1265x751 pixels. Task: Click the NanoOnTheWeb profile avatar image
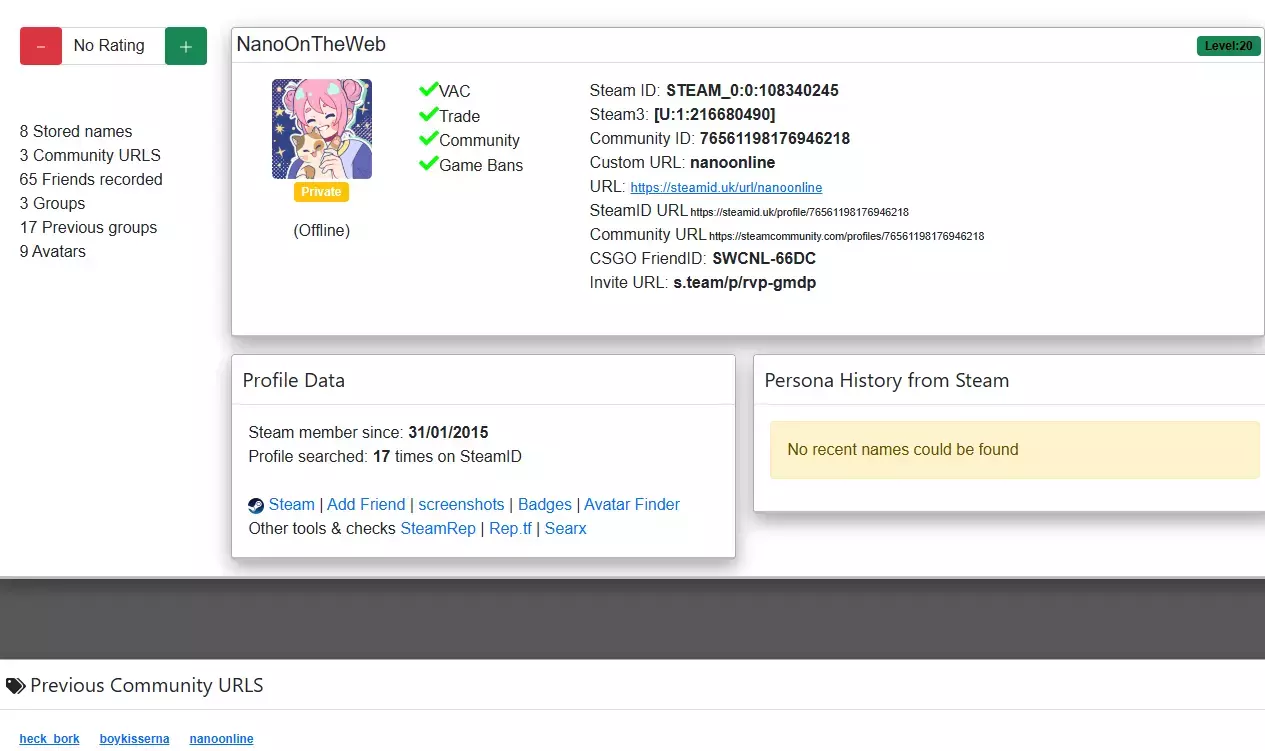pos(322,129)
